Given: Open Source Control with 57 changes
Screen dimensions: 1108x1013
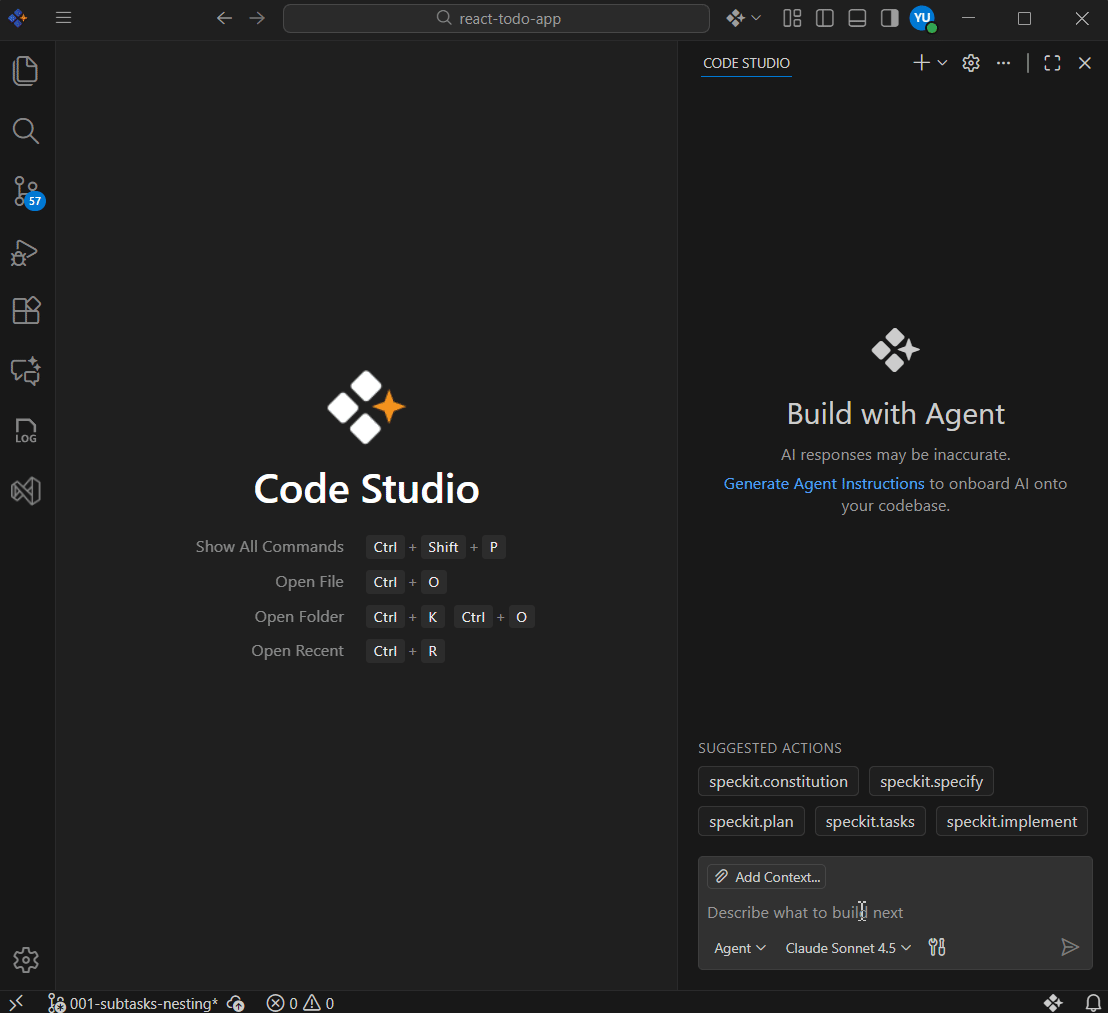Looking at the screenshot, I should [x=26, y=191].
